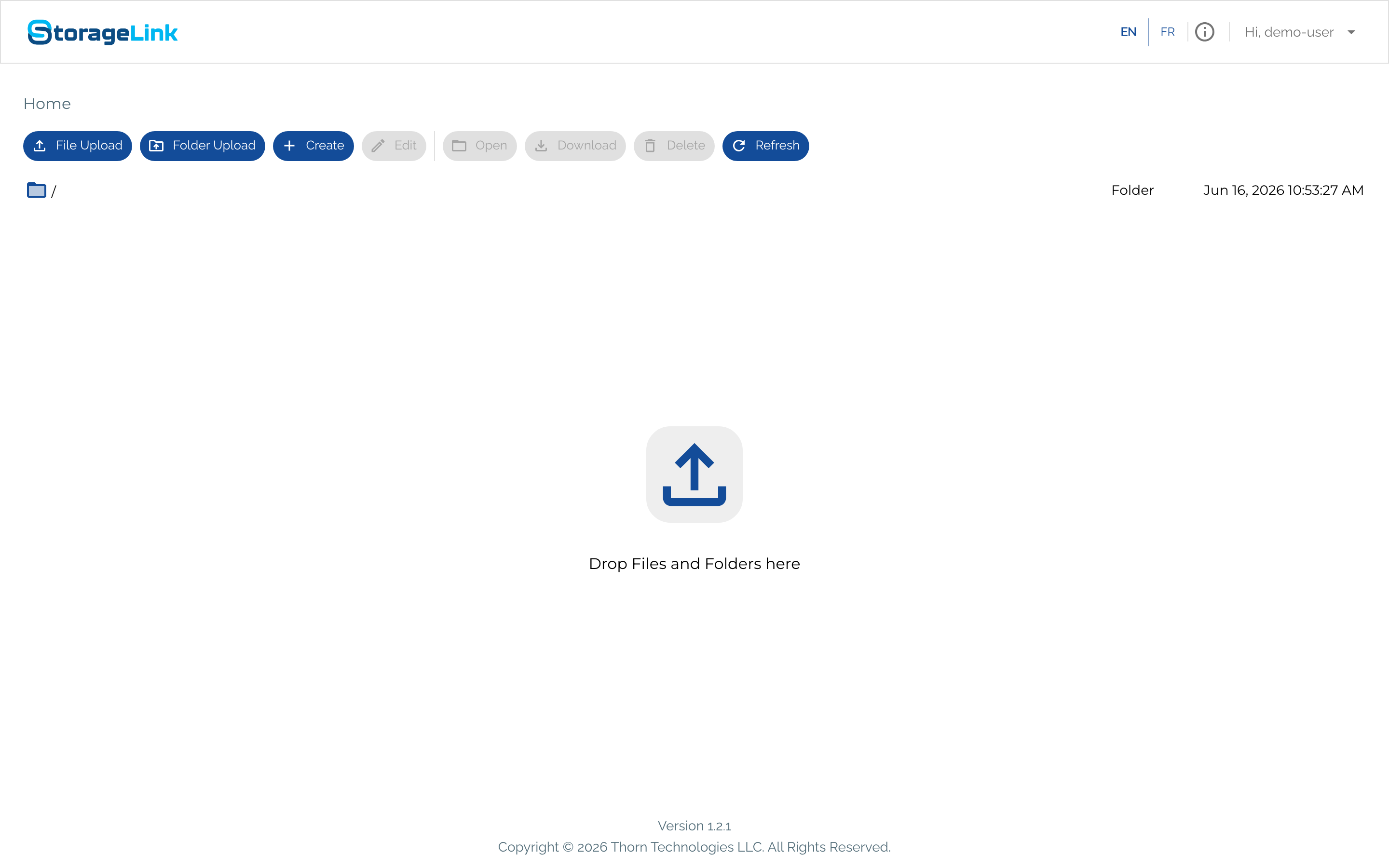Click the "/" folder name
This screenshot has height=868, width=1389.
point(54,191)
